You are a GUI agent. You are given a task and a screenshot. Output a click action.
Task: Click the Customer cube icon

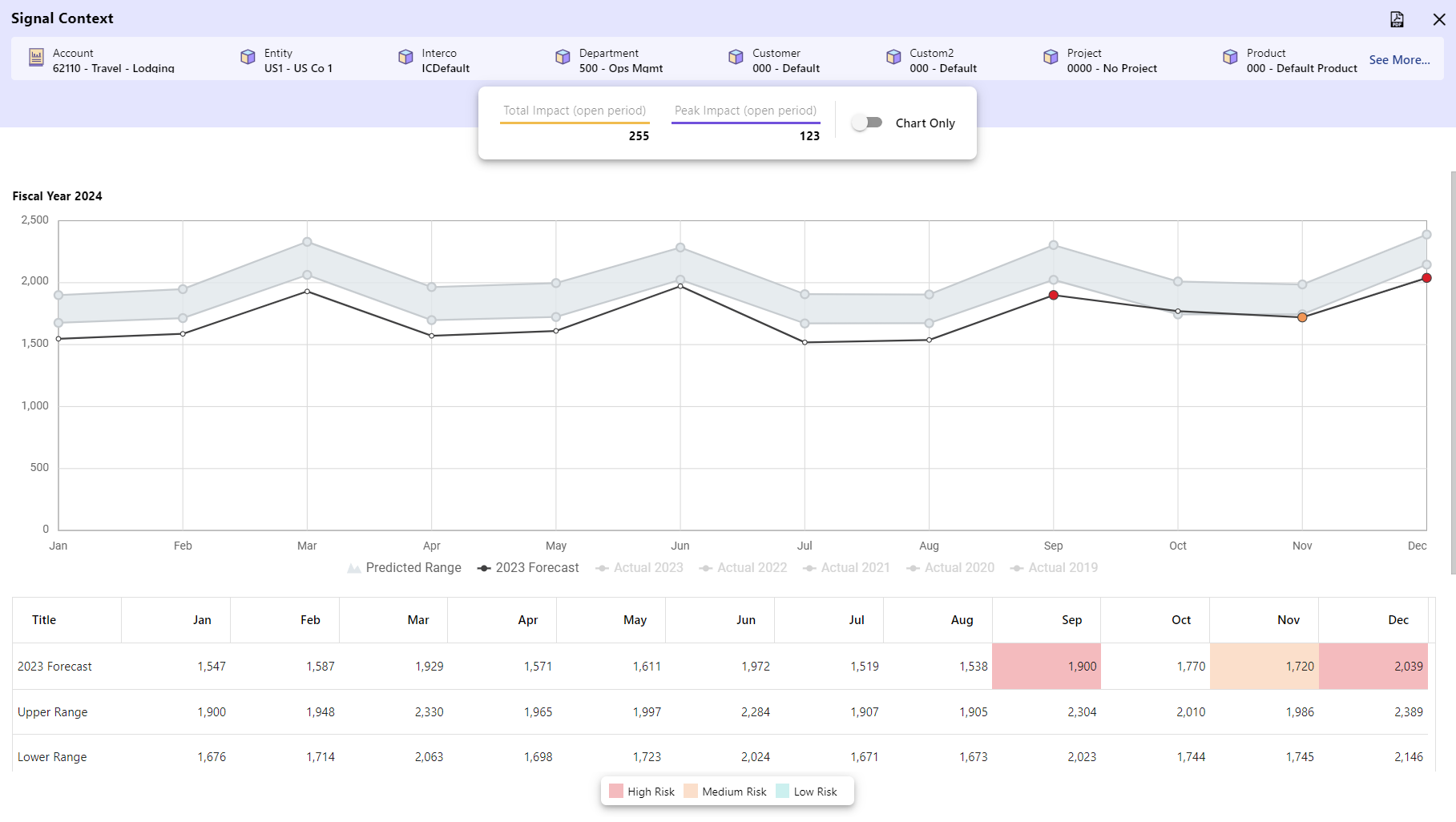[736, 57]
